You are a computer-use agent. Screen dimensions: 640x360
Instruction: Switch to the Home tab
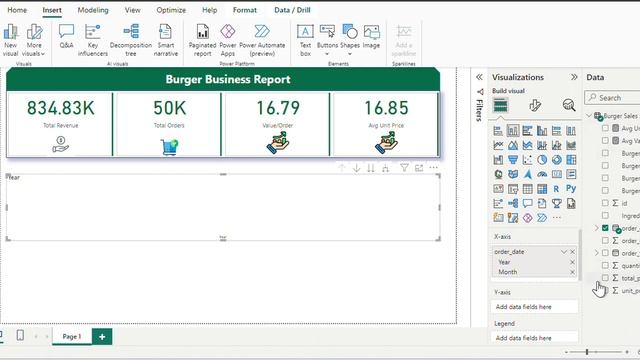(x=17, y=10)
